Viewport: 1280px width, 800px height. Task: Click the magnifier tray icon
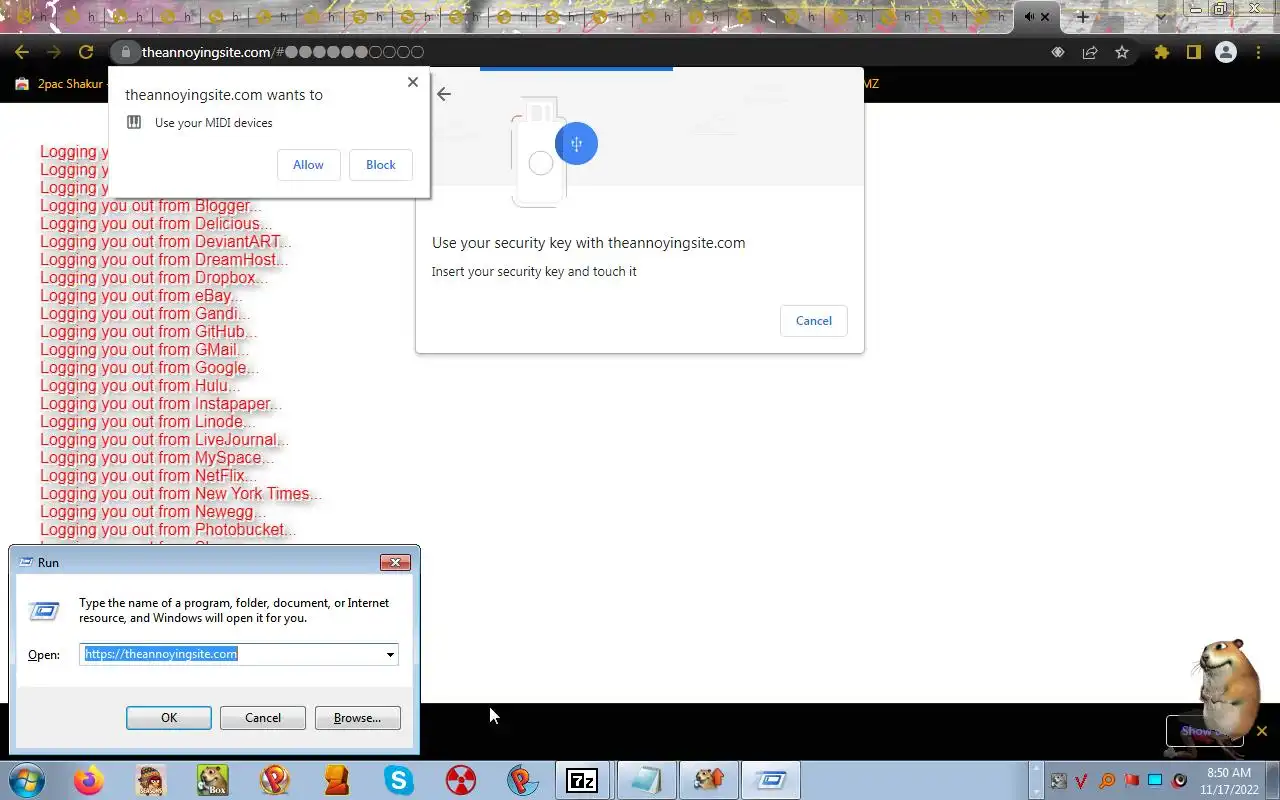(1107, 780)
